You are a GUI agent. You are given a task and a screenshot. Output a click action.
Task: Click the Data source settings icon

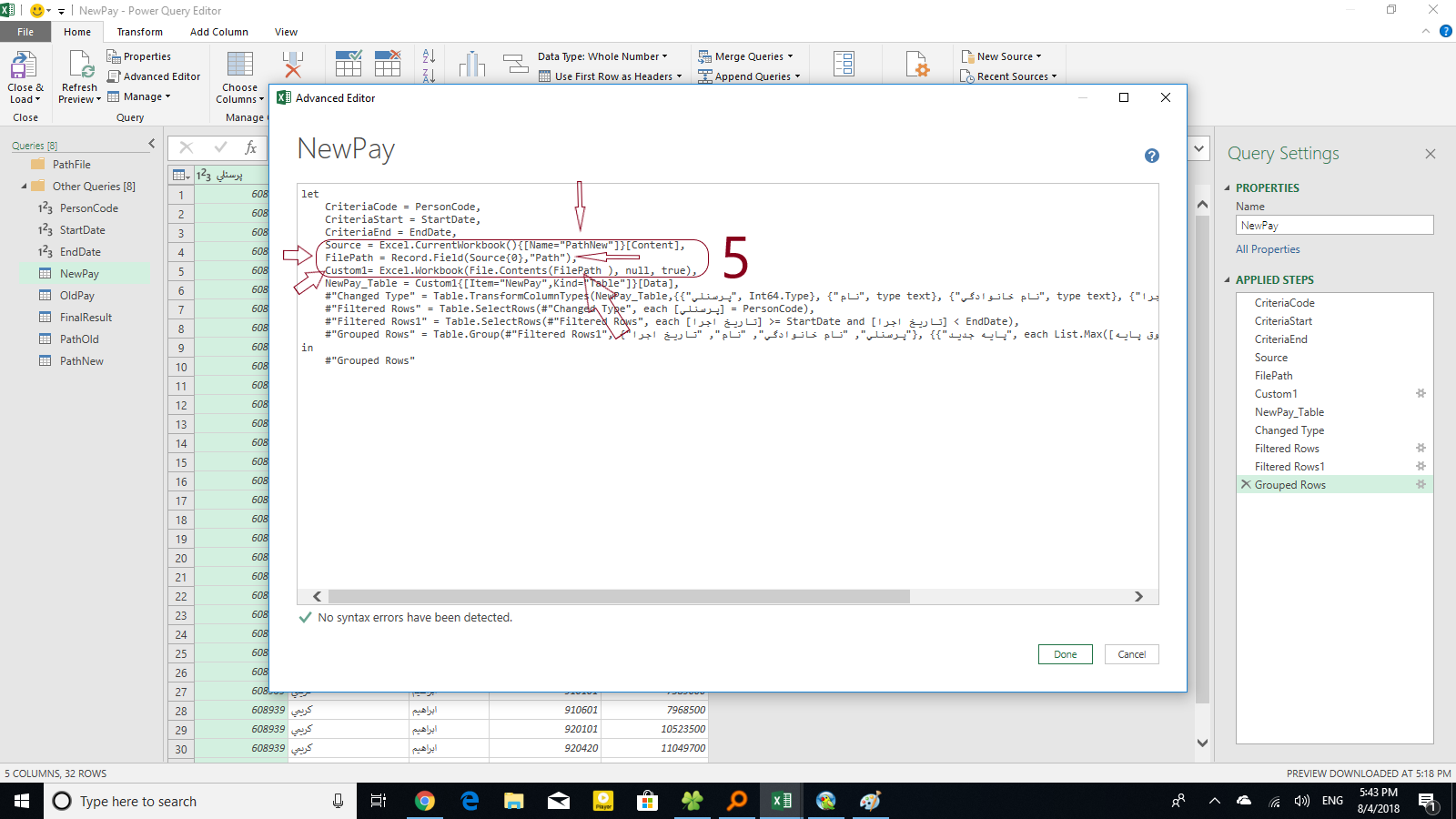click(x=917, y=65)
